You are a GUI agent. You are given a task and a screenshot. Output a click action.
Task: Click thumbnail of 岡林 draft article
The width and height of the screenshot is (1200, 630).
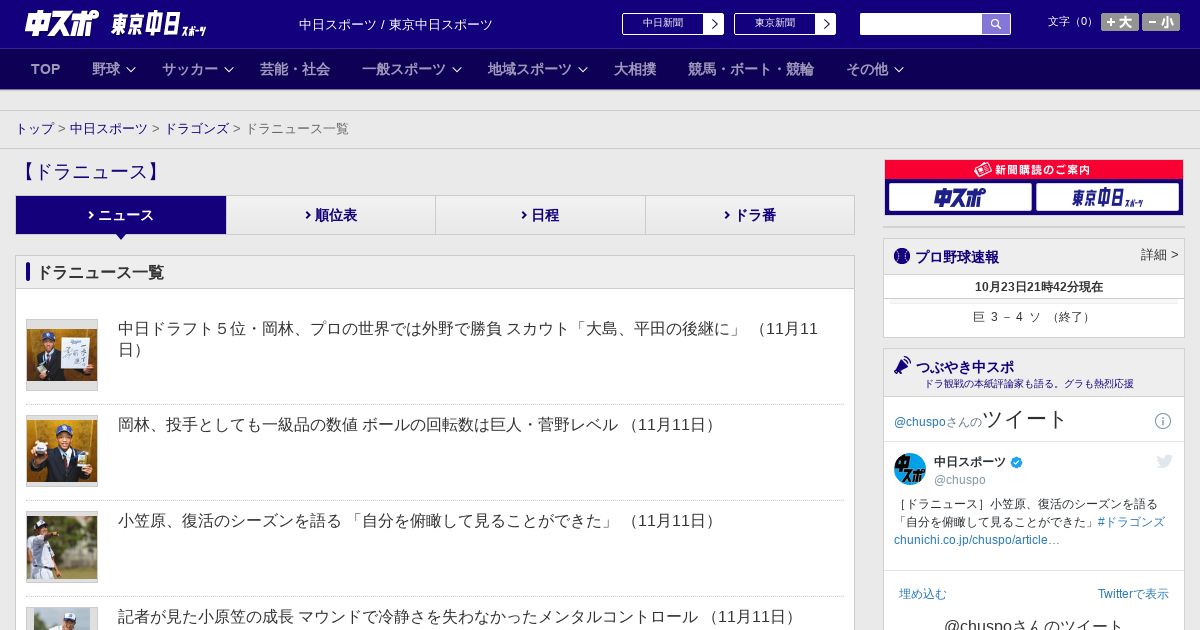point(62,355)
